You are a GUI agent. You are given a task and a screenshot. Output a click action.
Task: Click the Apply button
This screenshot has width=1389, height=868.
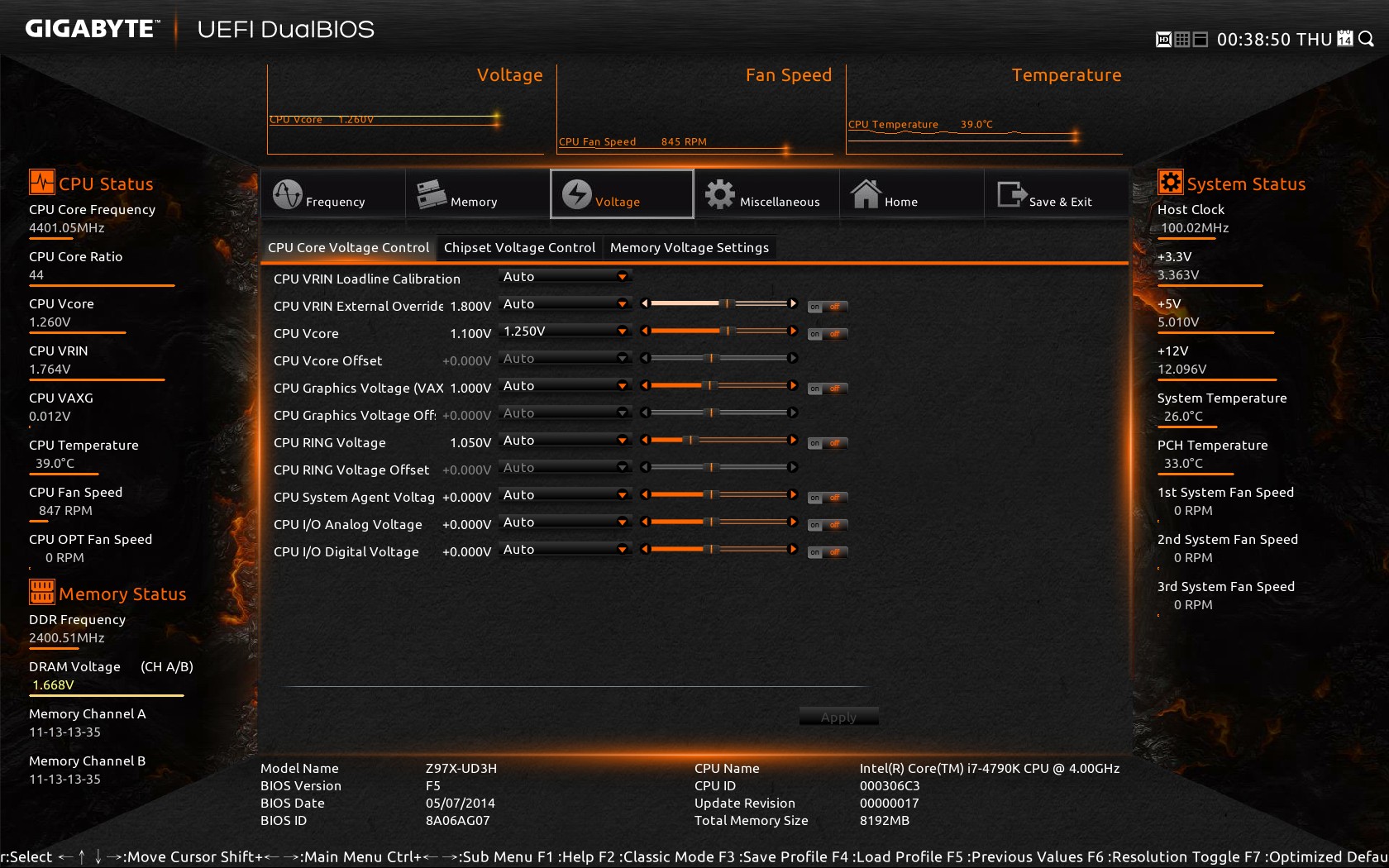(838, 717)
